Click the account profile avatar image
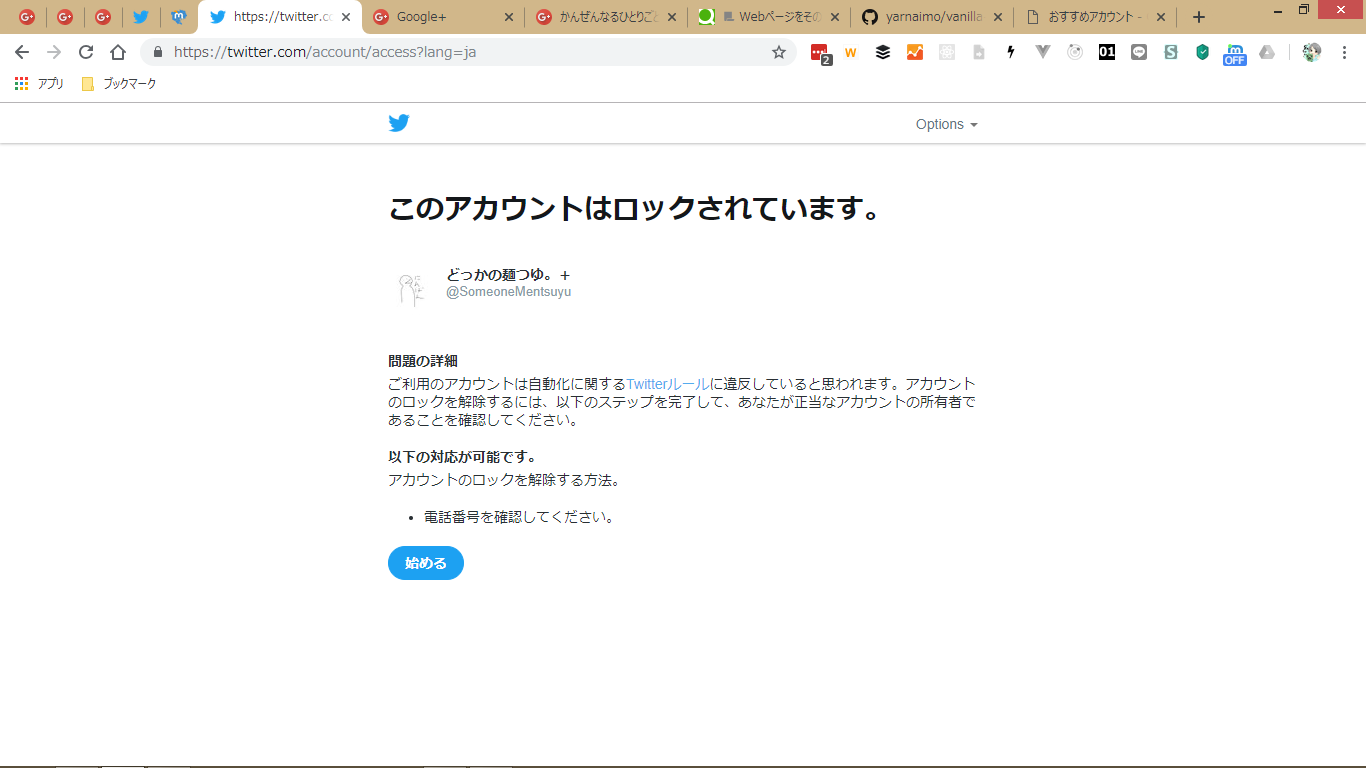This screenshot has width=1366, height=768. (x=409, y=289)
